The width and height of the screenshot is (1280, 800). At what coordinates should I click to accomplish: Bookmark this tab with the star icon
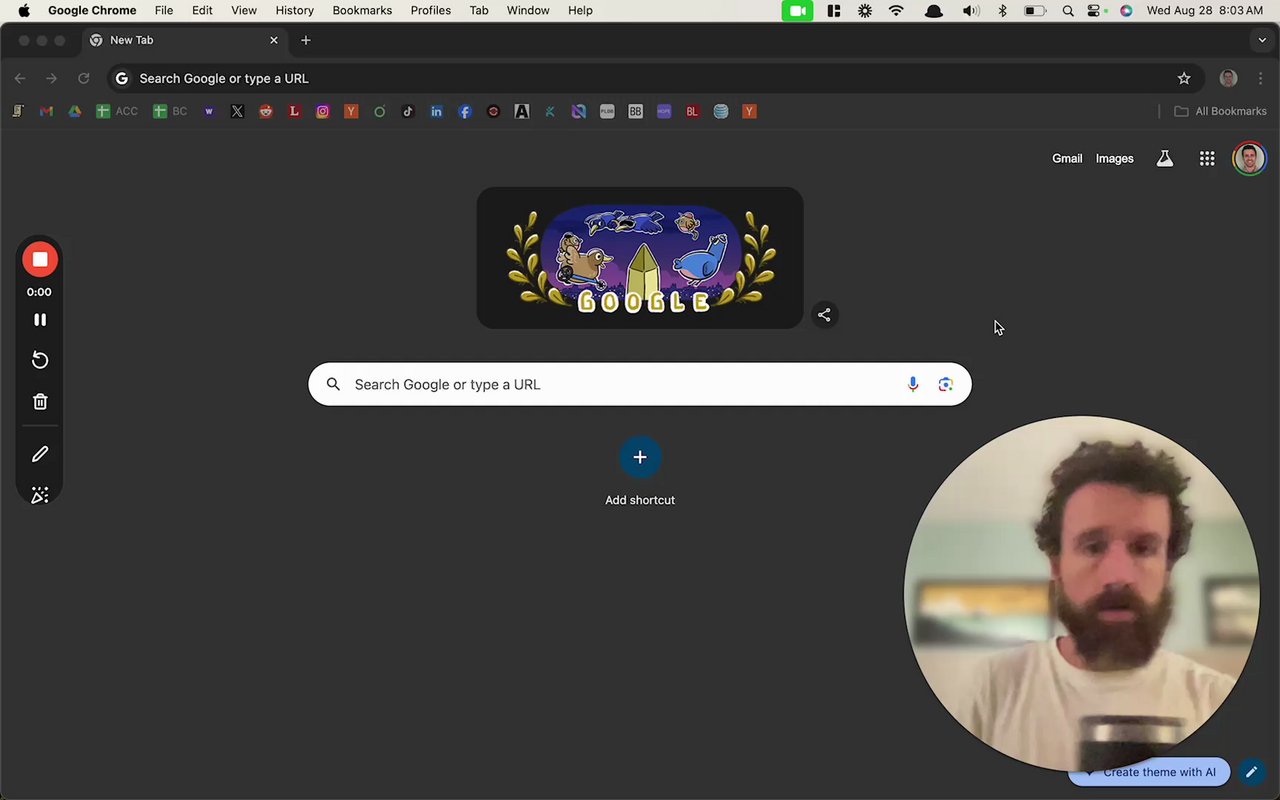tap(1184, 78)
